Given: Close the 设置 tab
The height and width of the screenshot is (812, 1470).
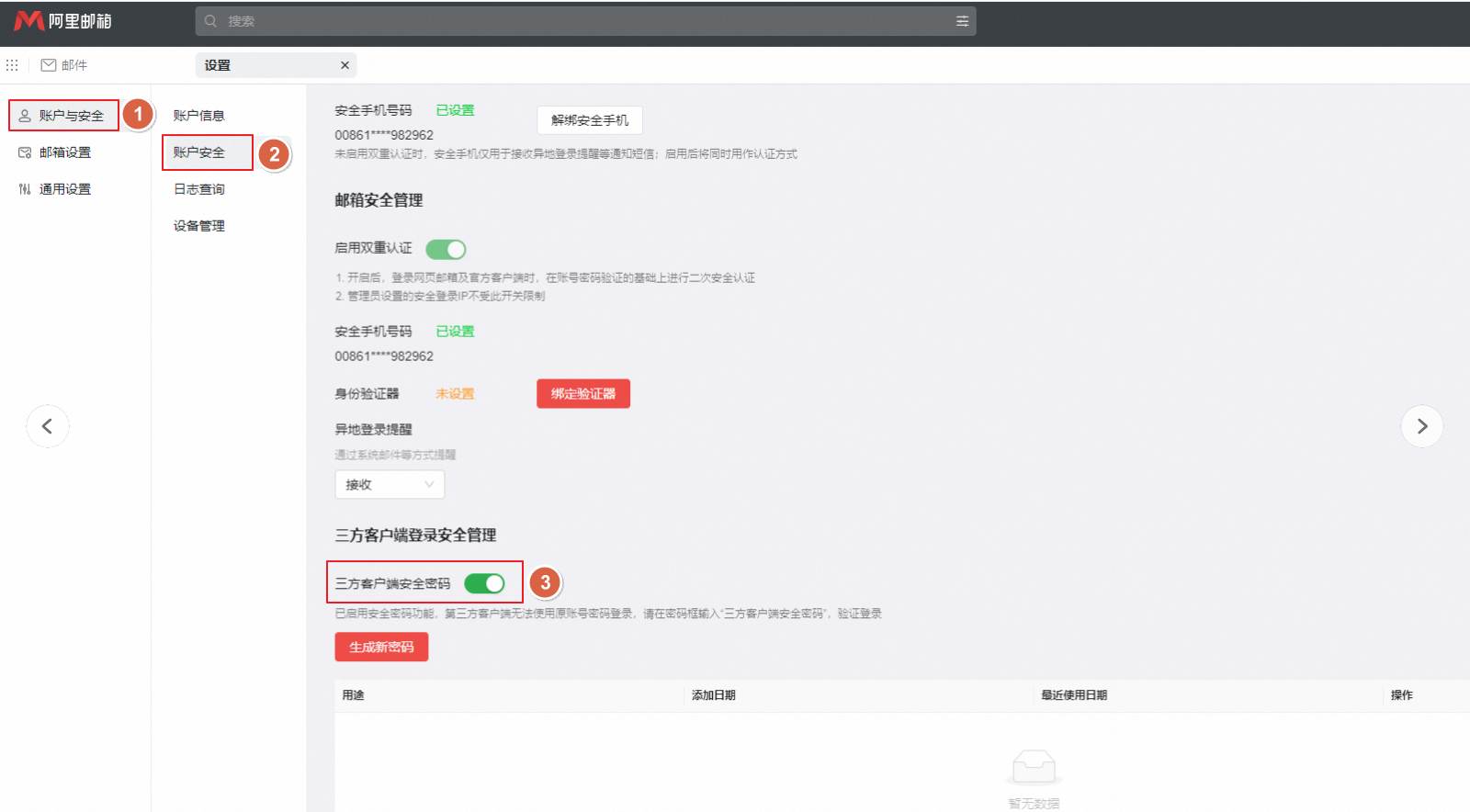Looking at the screenshot, I should point(345,65).
